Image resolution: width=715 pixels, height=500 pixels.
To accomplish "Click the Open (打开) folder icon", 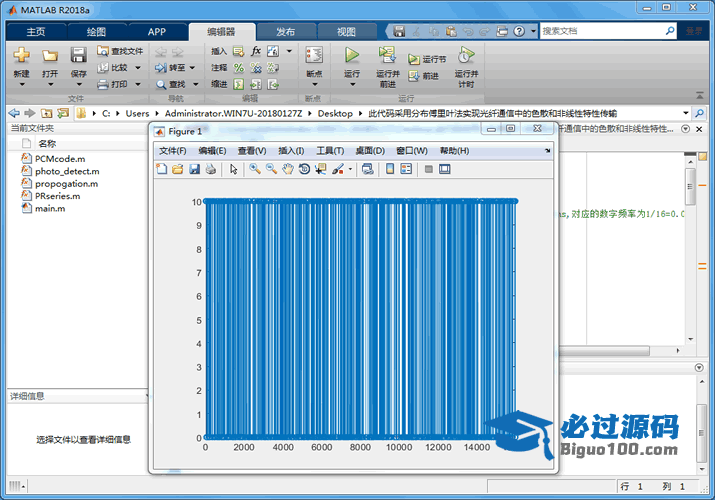I will coord(50,55).
